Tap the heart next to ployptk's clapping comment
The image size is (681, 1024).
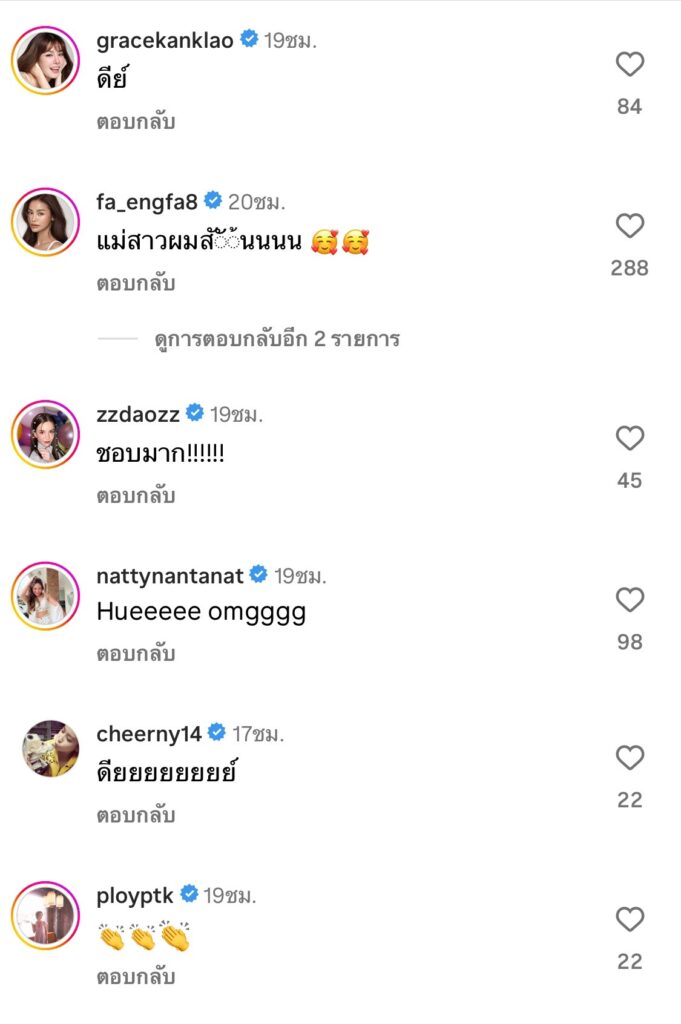coord(629,920)
